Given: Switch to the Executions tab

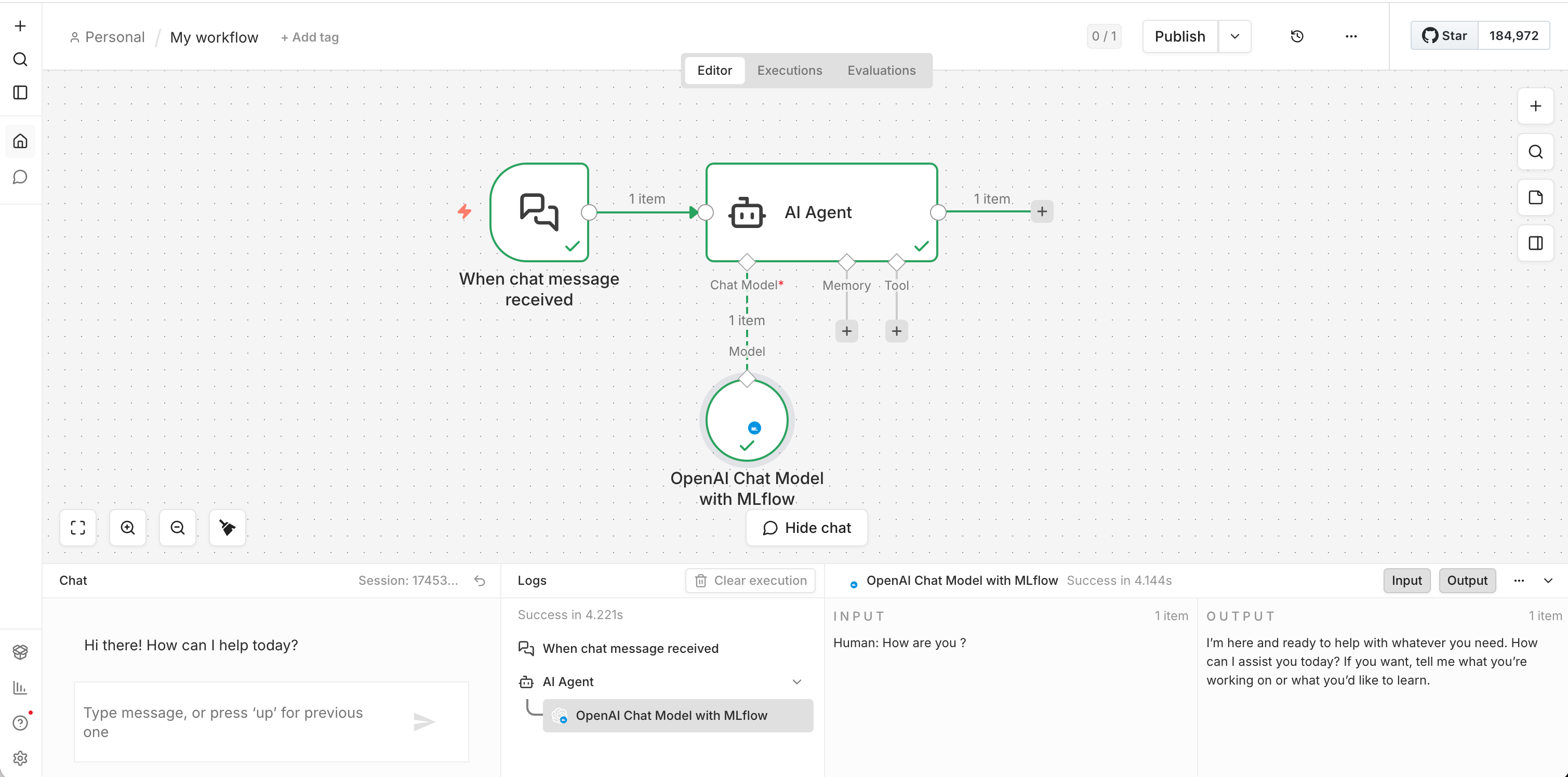Looking at the screenshot, I should (x=789, y=71).
